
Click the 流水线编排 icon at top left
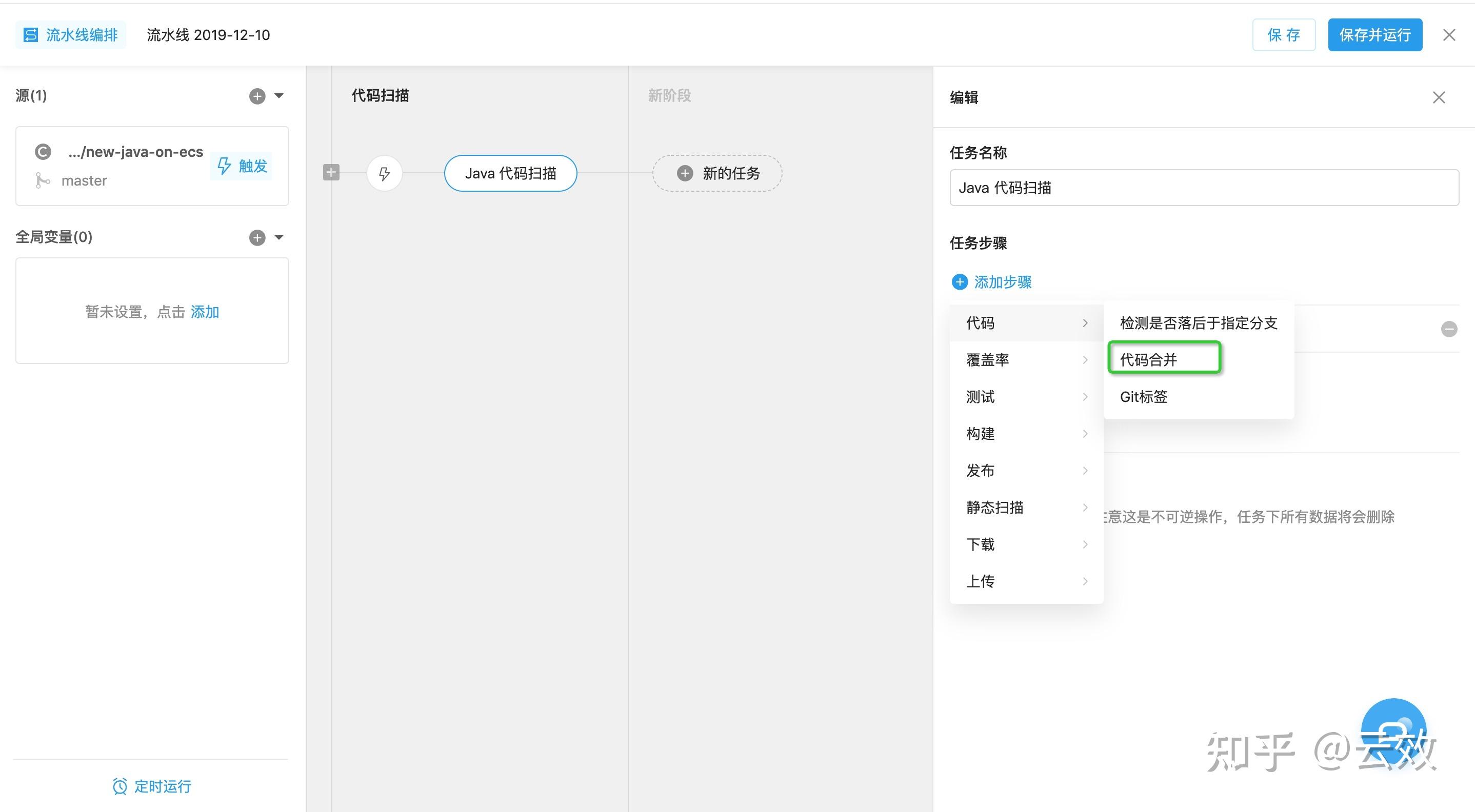click(31, 34)
